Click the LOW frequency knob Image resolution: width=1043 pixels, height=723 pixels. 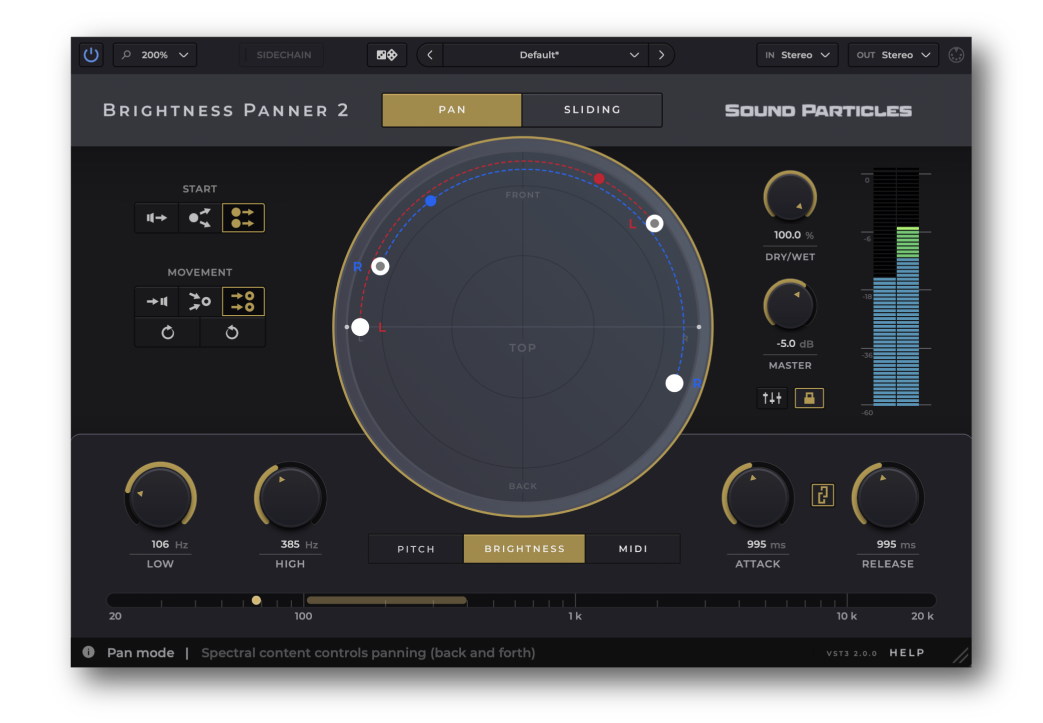160,497
